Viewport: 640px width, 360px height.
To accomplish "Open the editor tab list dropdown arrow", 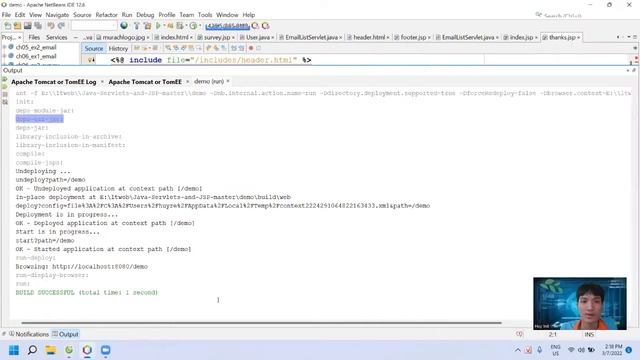I will [629, 37].
